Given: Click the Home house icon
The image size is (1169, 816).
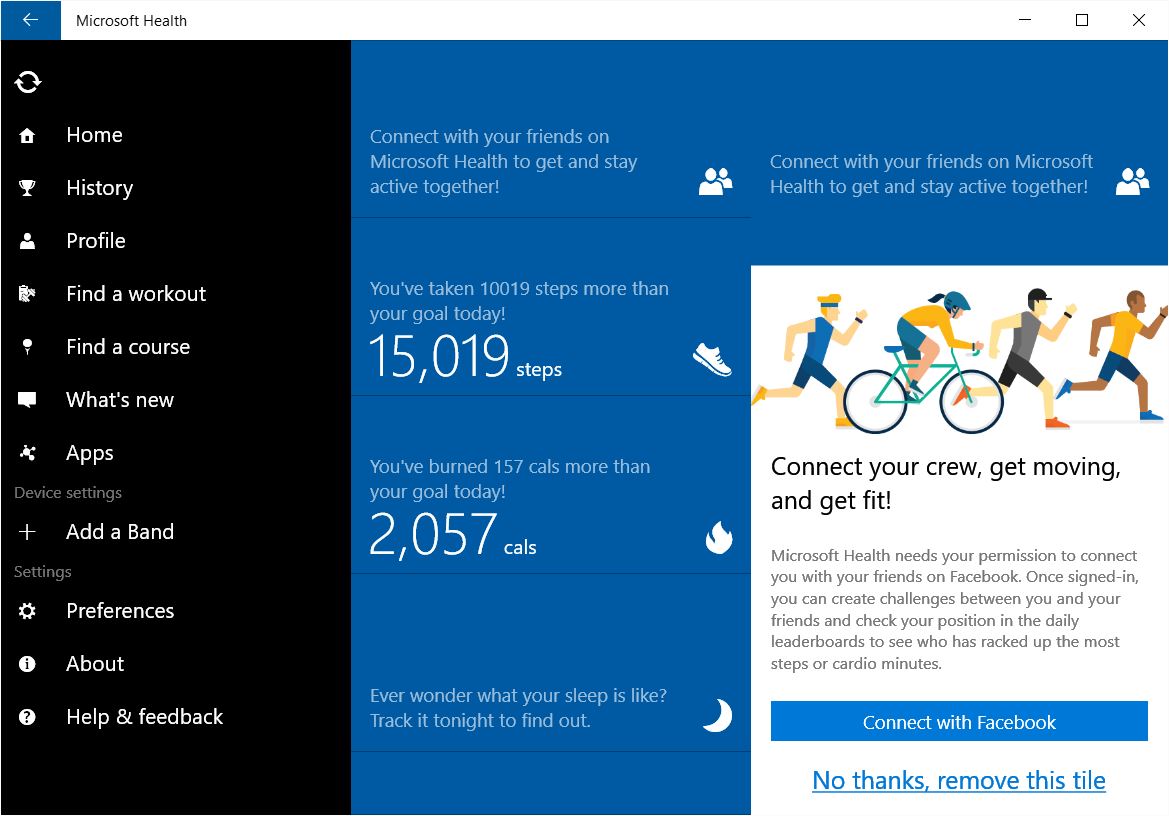Looking at the screenshot, I should click(x=27, y=136).
